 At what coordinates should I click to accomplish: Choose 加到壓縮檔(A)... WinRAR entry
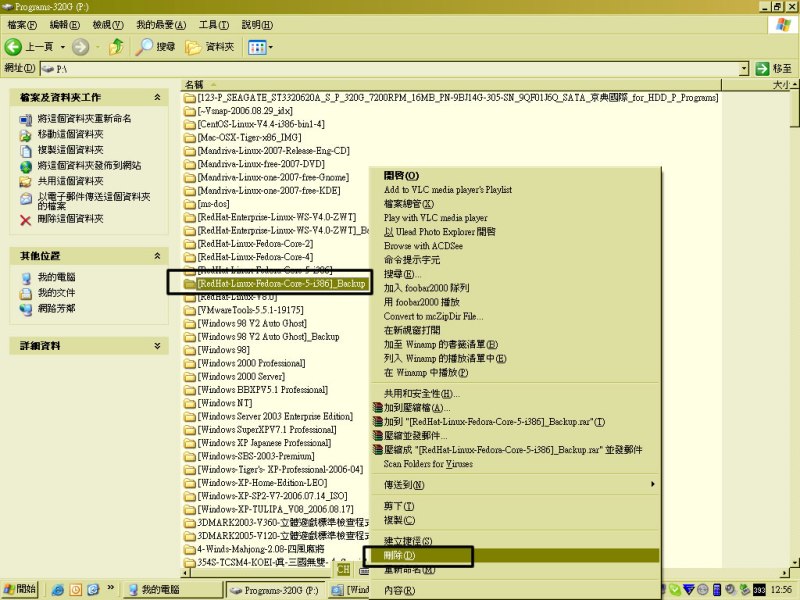(x=515, y=408)
